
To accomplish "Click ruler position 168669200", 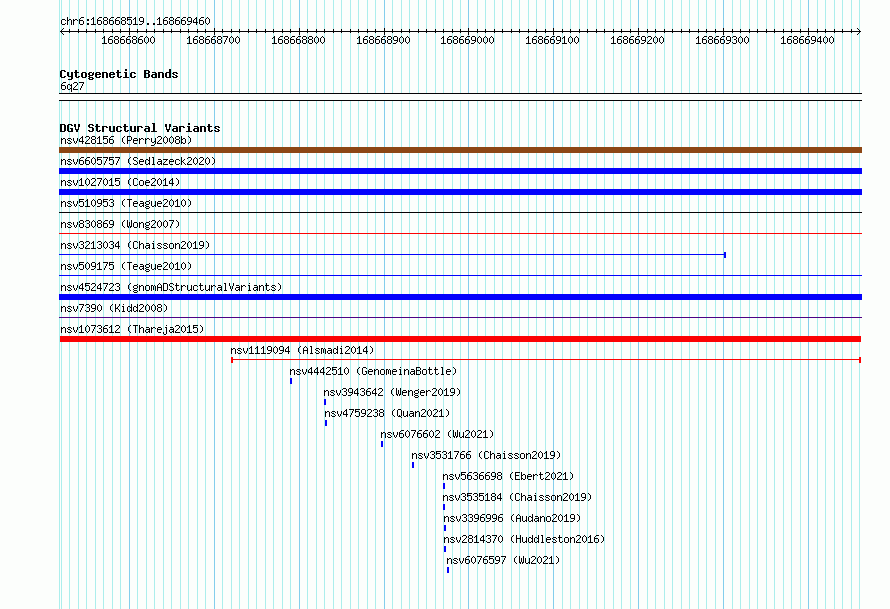I will pyautogui.click(x=637, y=40).
